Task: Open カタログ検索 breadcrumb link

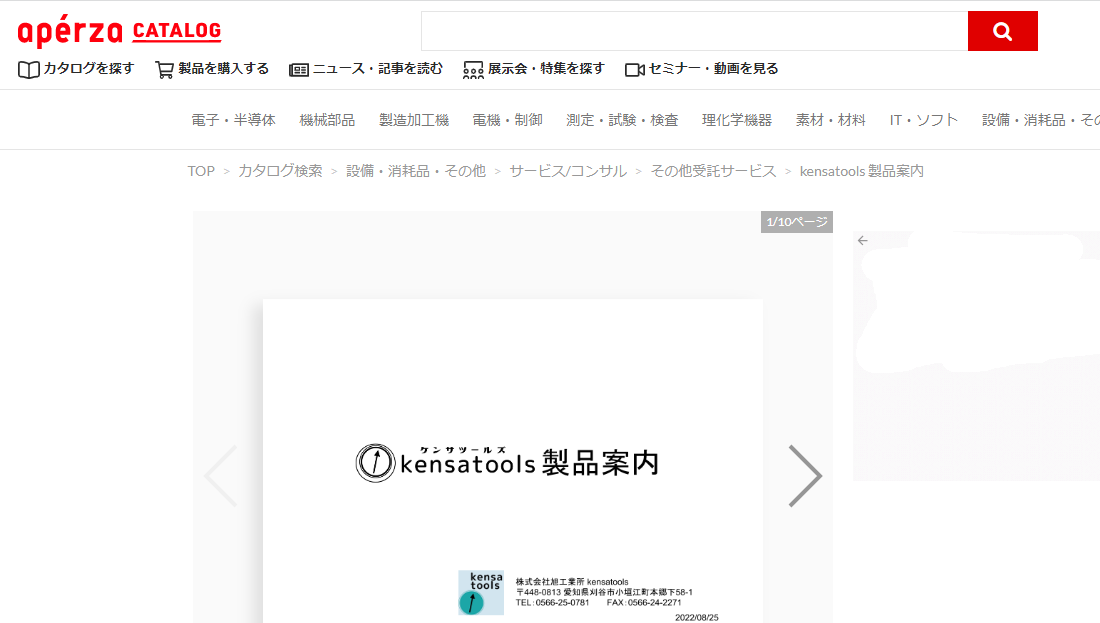Action: coord(281,171)
